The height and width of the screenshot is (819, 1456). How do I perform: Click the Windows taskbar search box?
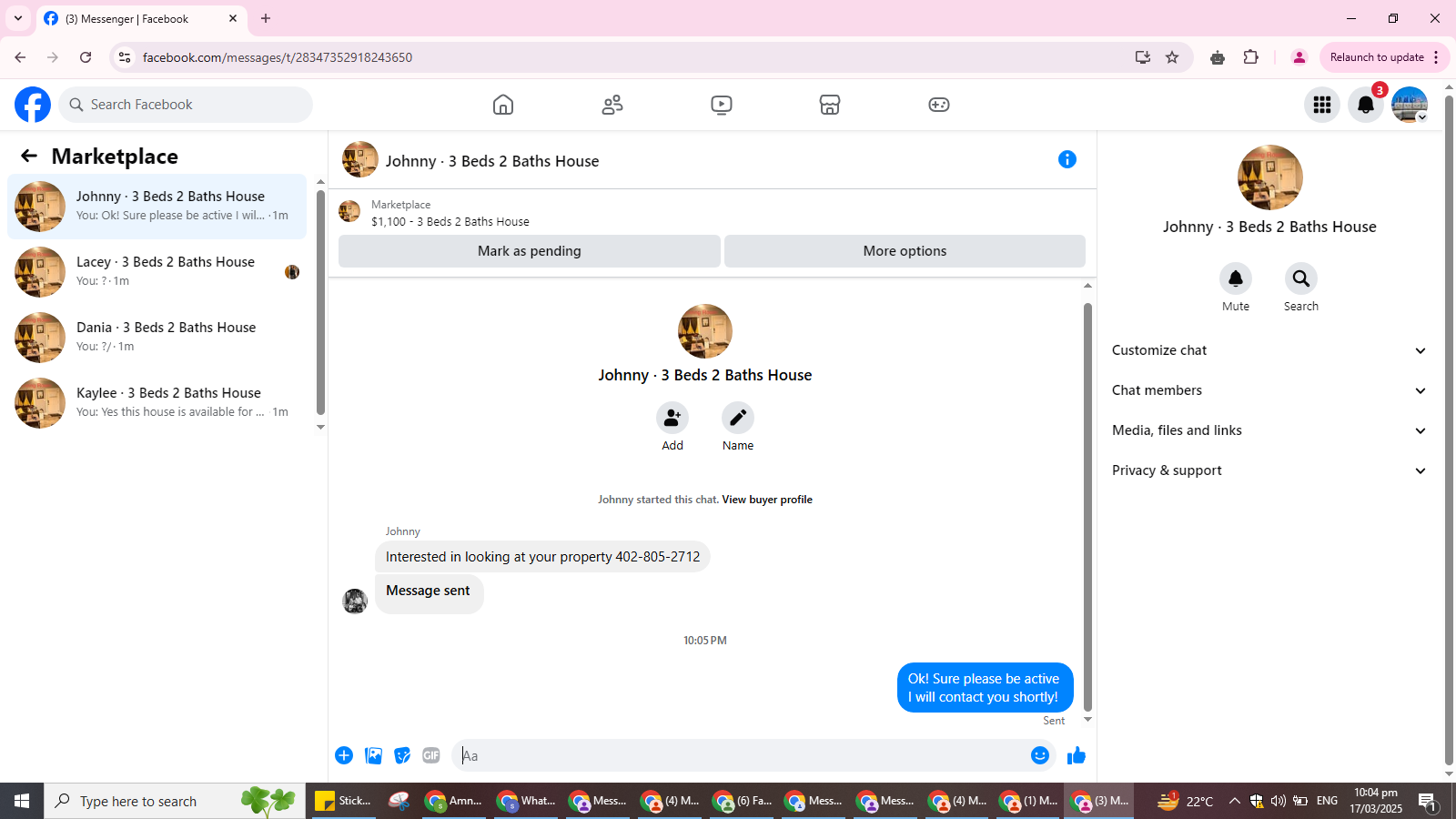tap(175, 801)
